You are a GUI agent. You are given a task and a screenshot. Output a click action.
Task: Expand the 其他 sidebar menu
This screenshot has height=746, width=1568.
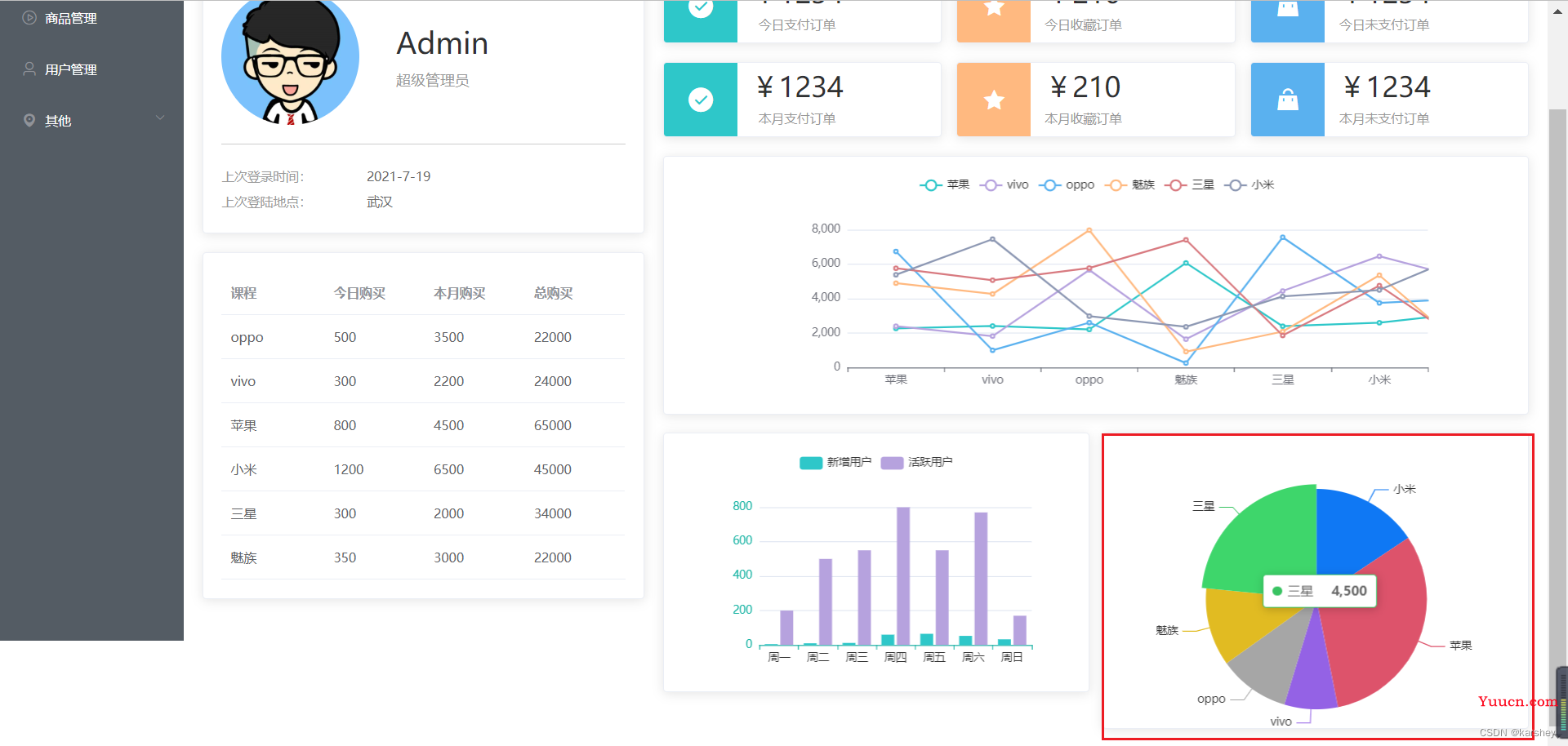[91, 121]
